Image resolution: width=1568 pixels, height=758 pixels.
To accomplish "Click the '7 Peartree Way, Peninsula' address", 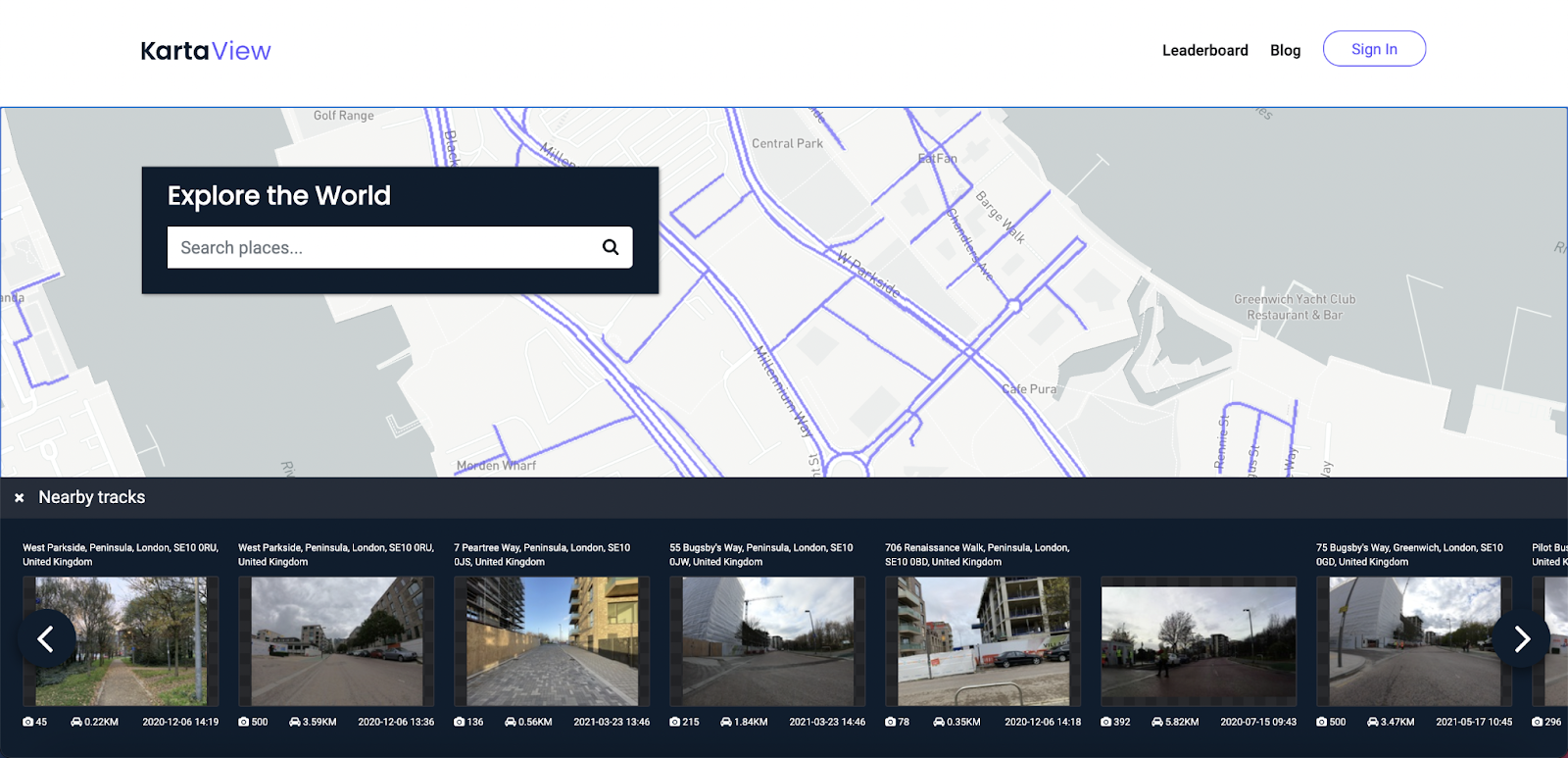I will tap(542, 555).
